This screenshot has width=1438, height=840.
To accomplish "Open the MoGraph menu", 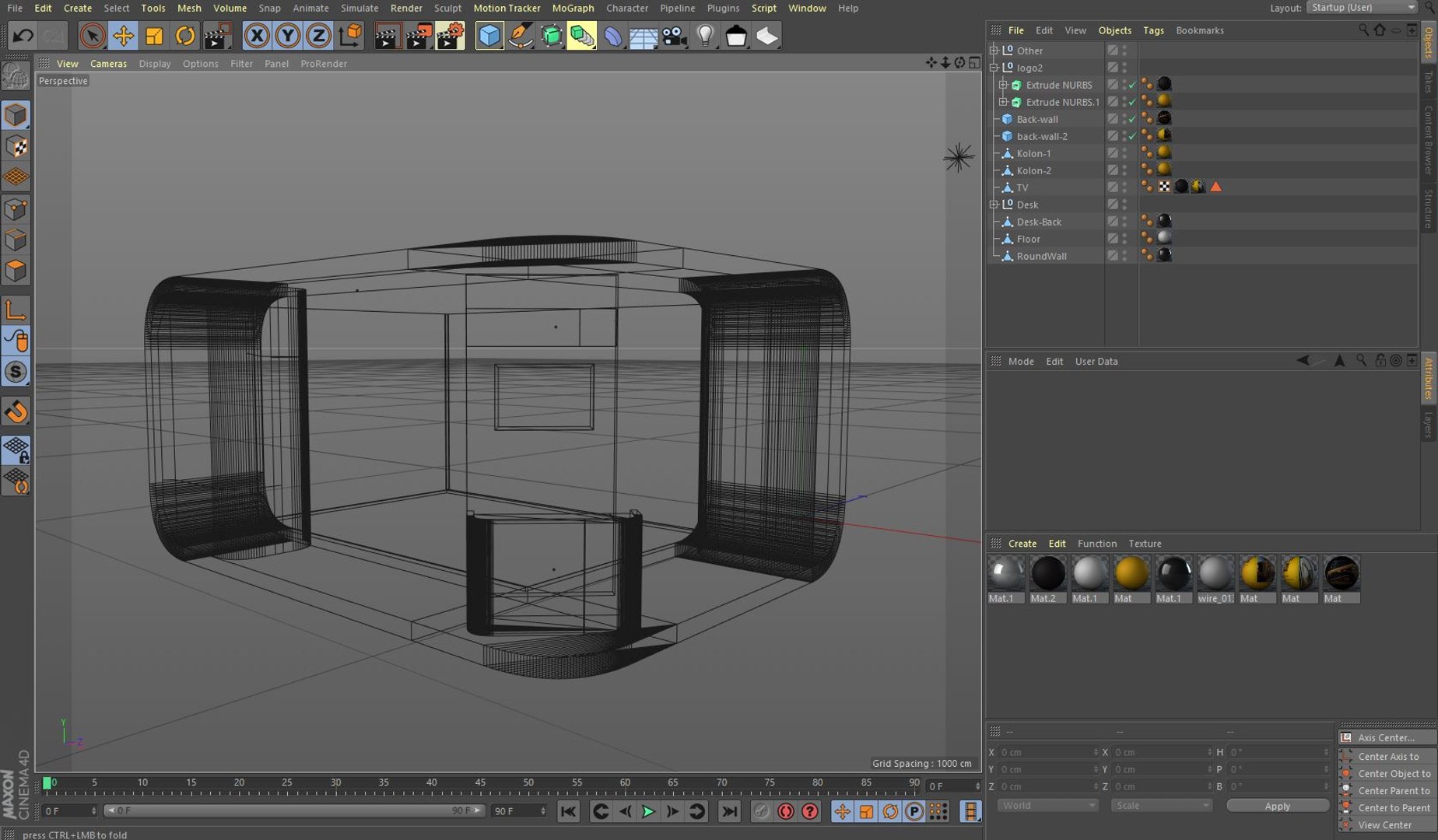I will (x=573, y=8).
